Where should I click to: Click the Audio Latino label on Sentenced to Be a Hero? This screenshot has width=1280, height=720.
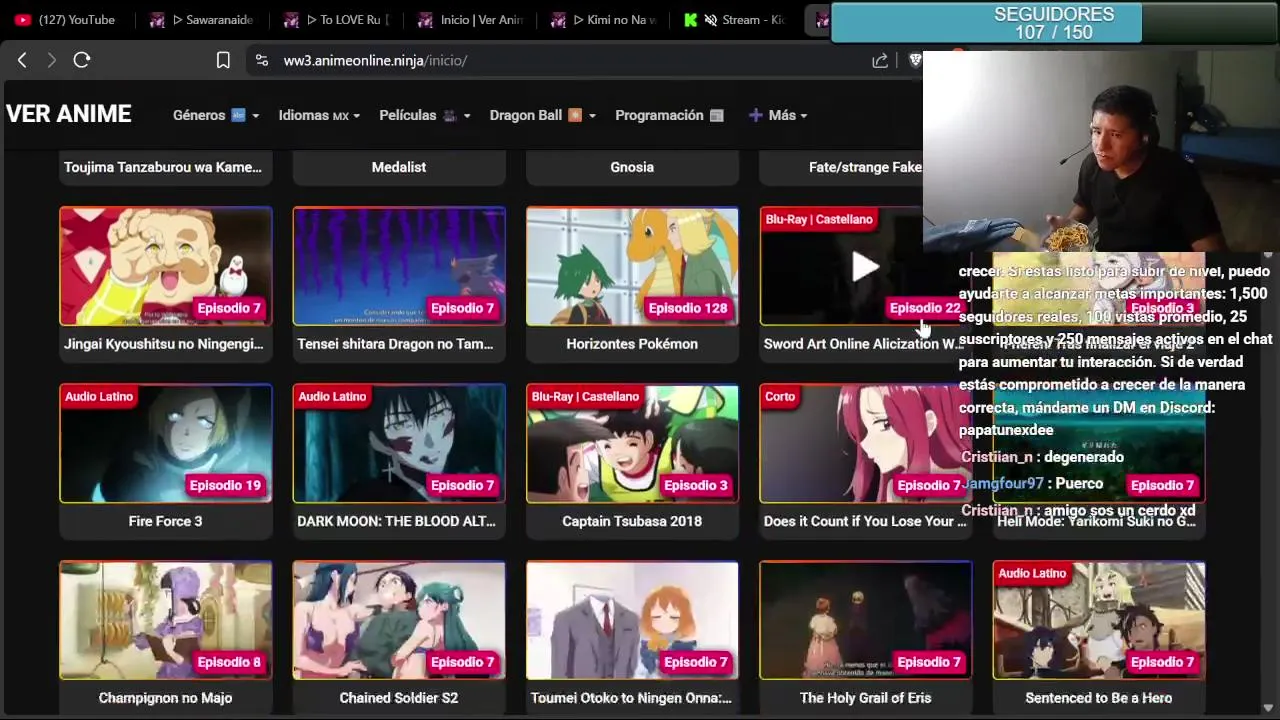pos(1032,574)
